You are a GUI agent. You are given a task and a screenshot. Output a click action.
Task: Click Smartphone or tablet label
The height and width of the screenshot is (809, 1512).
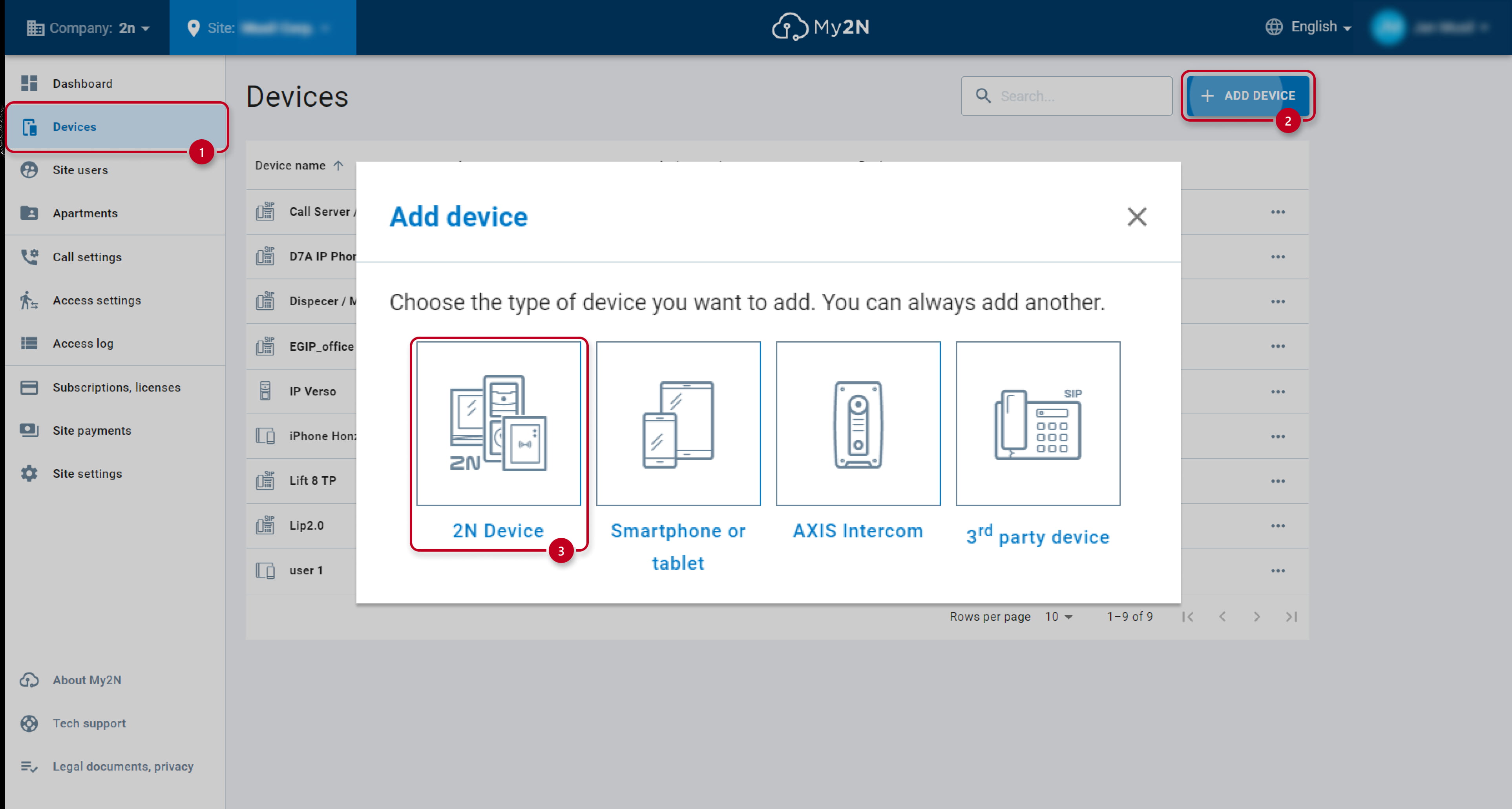tap(678, 547)
